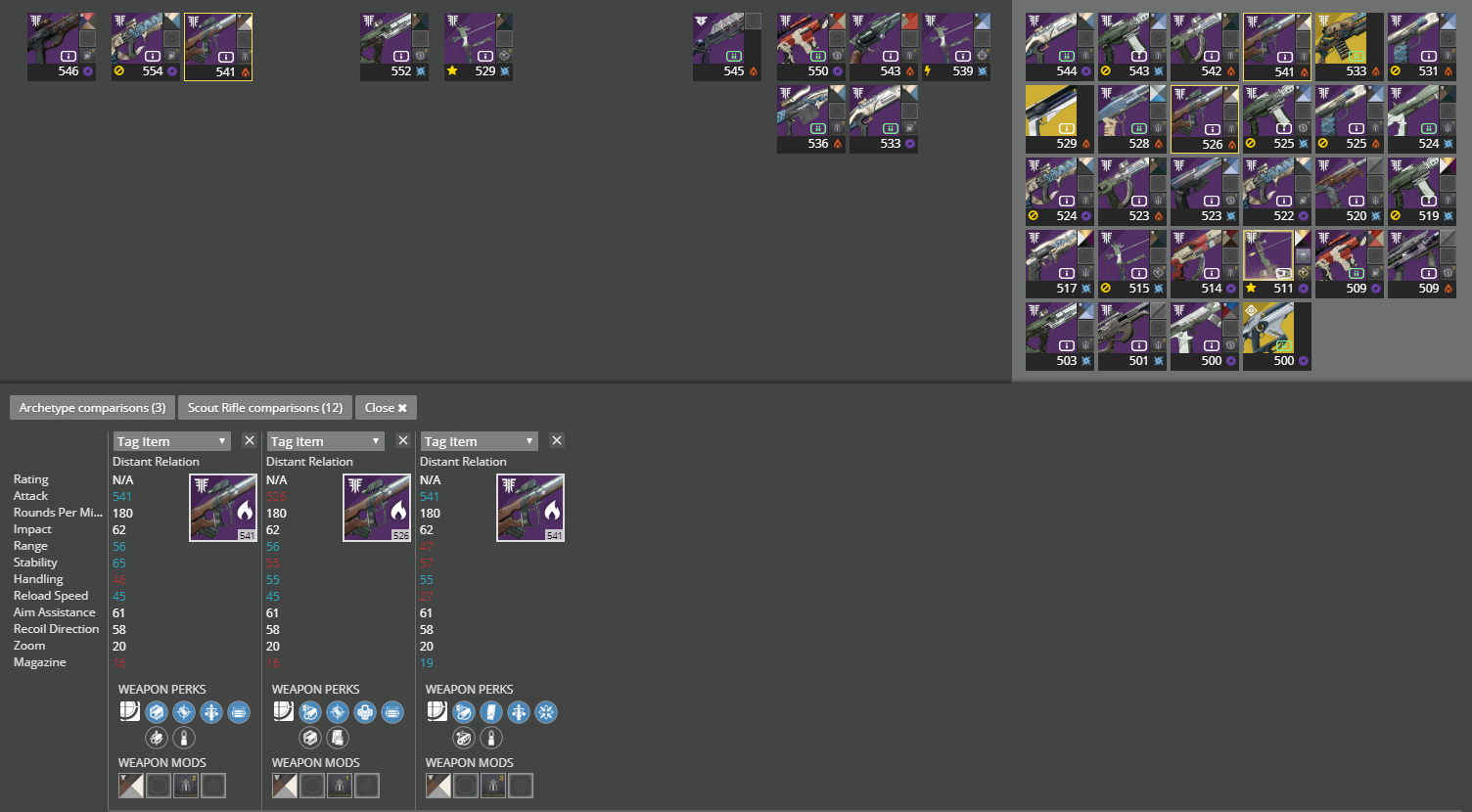Show Archetype comparisons (3)
The height and width of the screenshot is (812, 1472).
pyautogui.click(x=92, y=408)
